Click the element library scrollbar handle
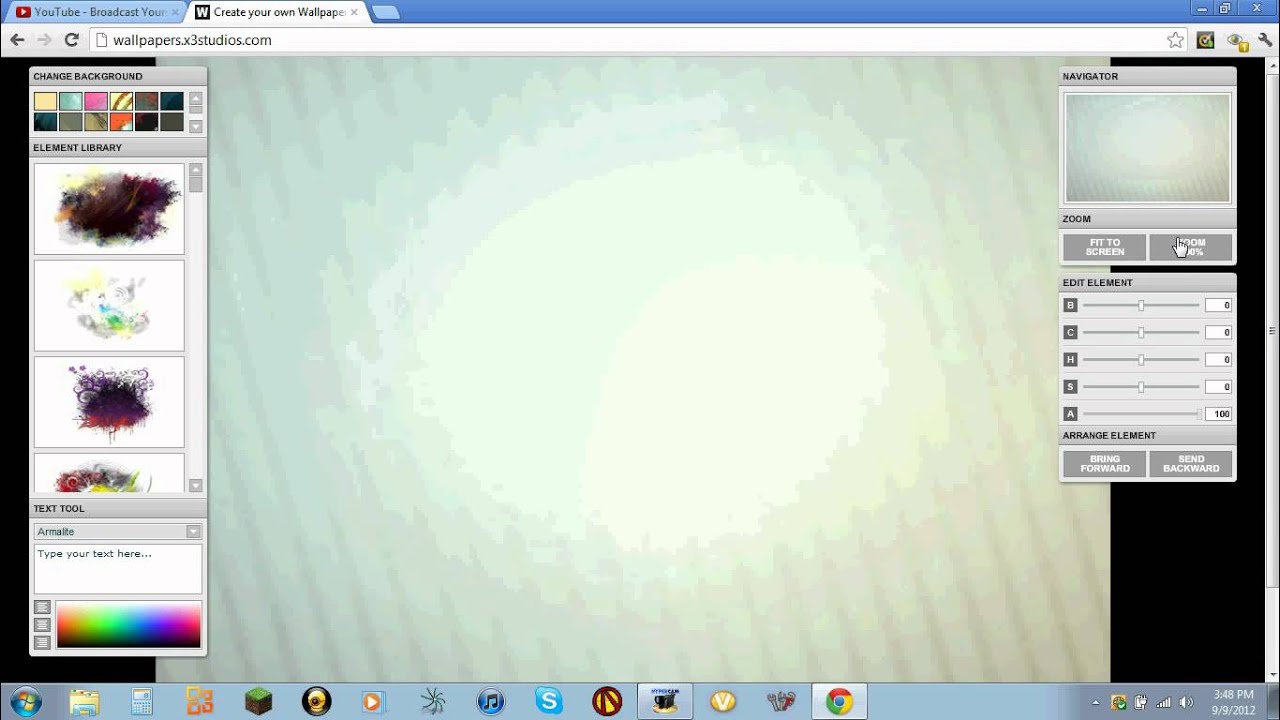This screenshot has width=1280, height=720. coord(196,184)
